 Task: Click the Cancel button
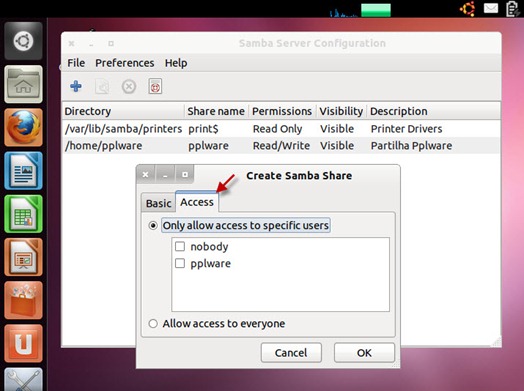tap(291, 353)
